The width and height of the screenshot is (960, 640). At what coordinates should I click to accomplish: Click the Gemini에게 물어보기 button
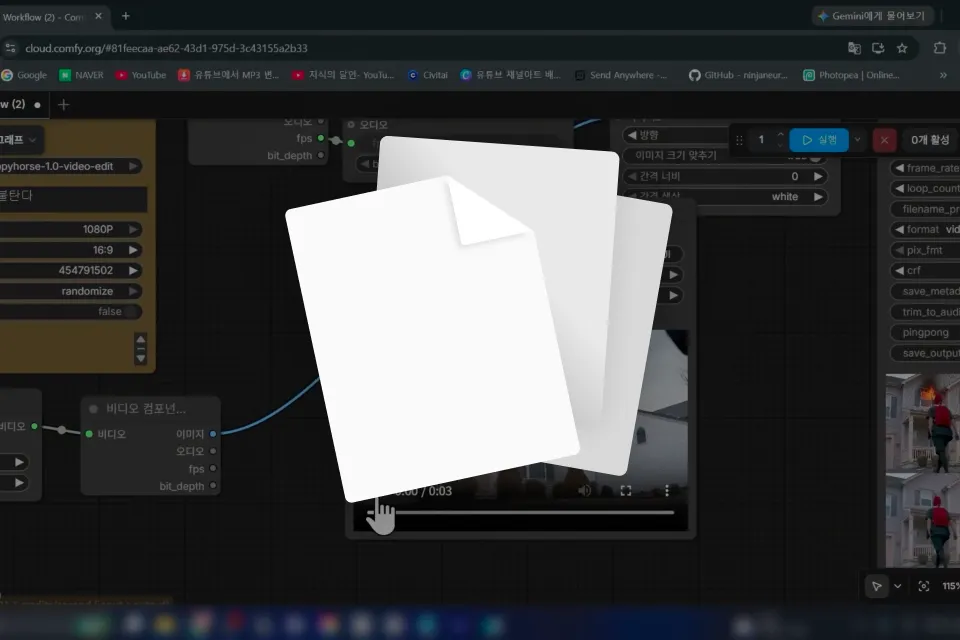pos(872,16)
